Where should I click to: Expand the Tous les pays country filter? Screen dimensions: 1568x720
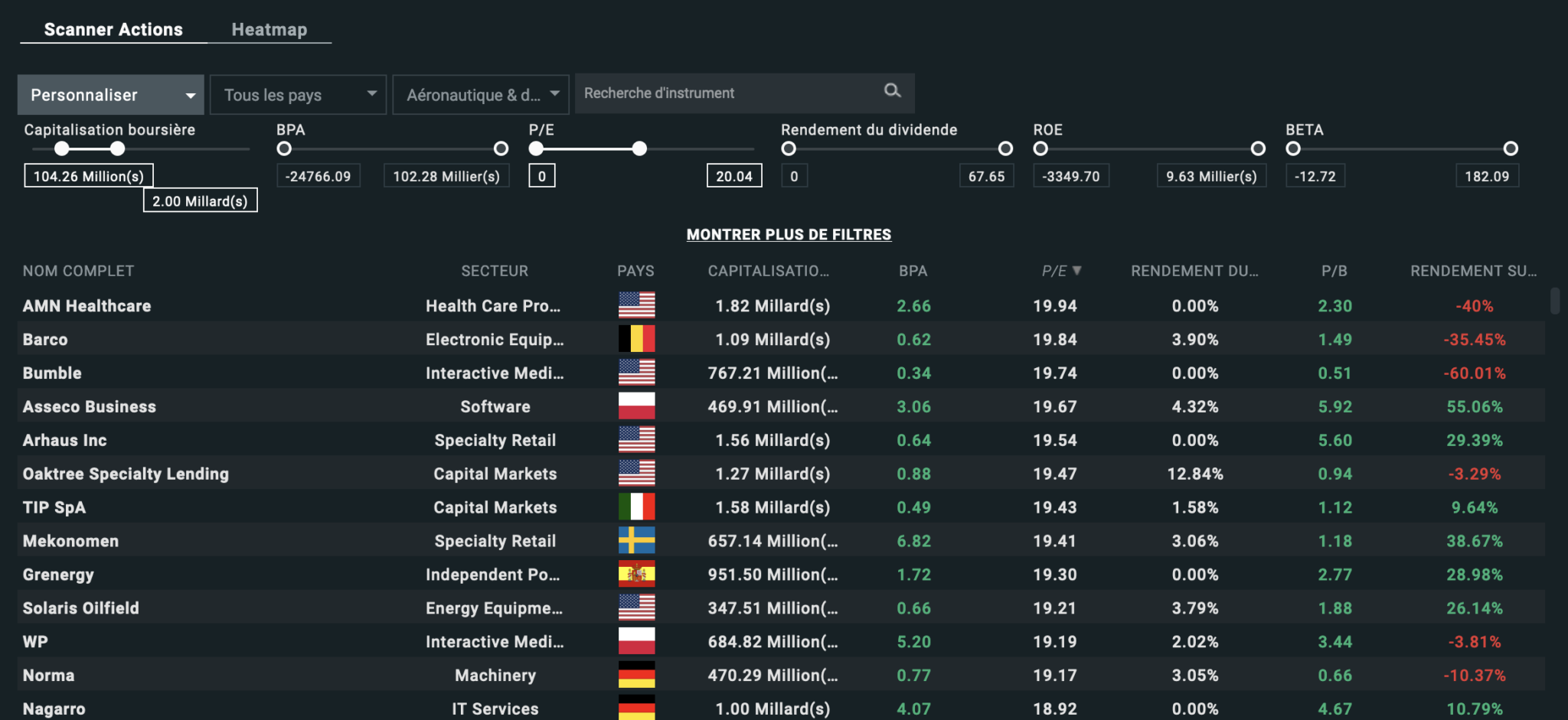(298, 95)
